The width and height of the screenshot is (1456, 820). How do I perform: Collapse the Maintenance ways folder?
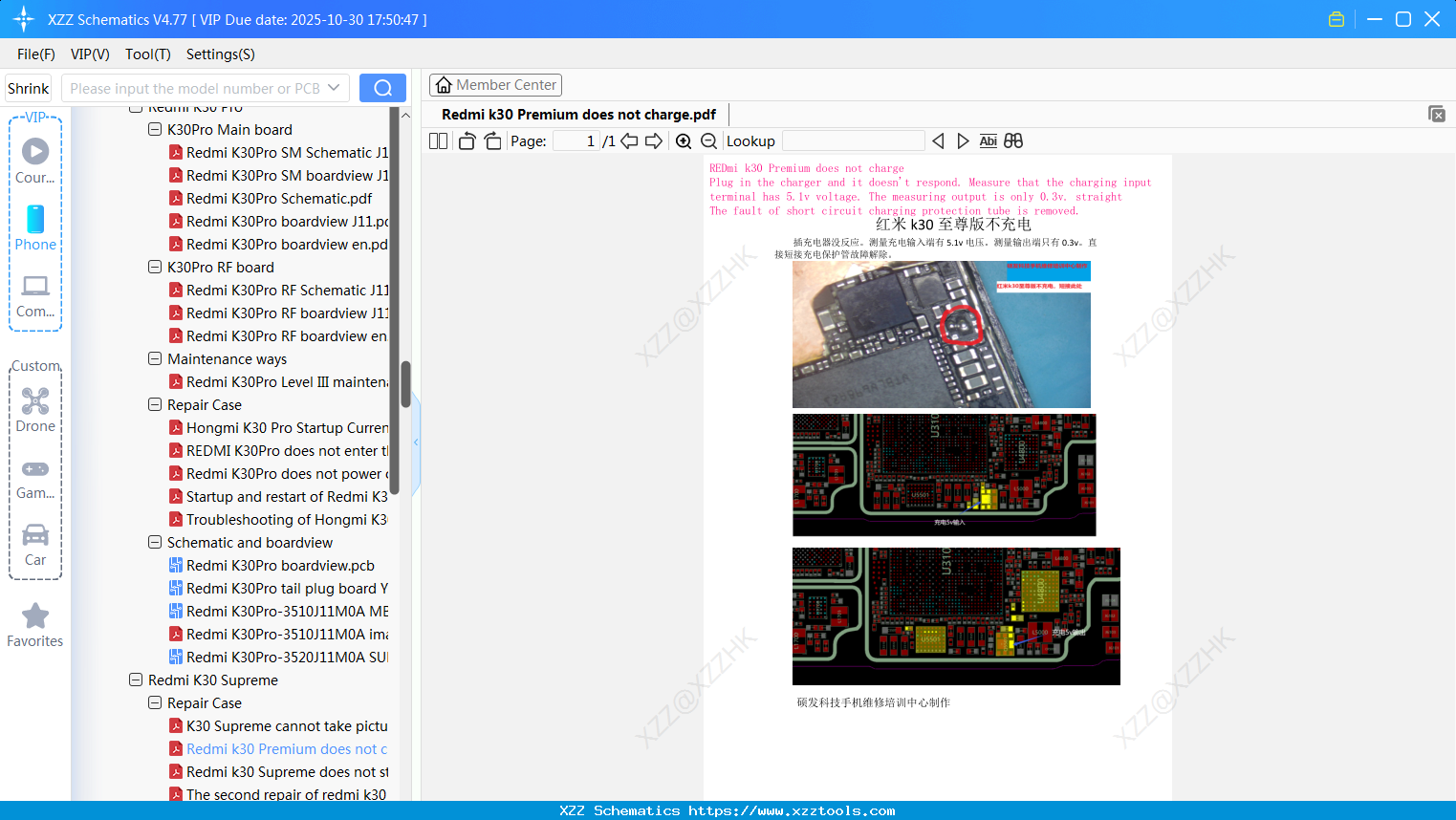(155, 358)
